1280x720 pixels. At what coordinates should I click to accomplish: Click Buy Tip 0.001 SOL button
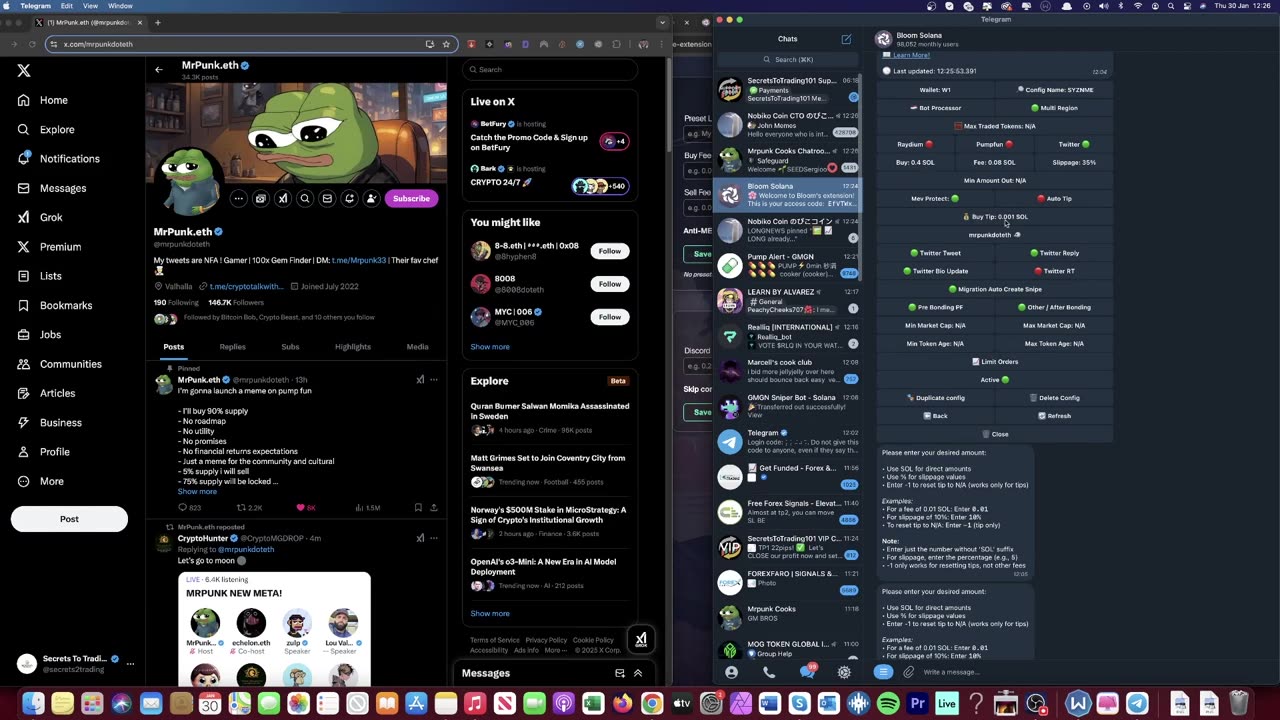995,217
